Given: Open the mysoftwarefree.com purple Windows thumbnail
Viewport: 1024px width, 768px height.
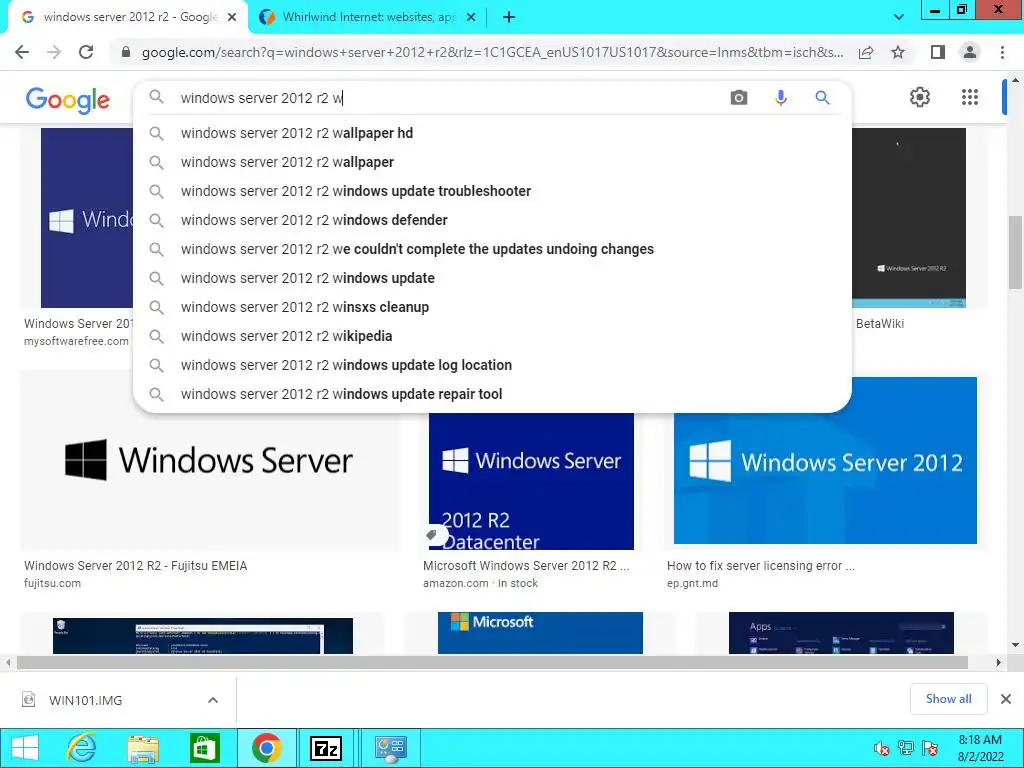Looking at the screenshot, I should coord(87,217).
